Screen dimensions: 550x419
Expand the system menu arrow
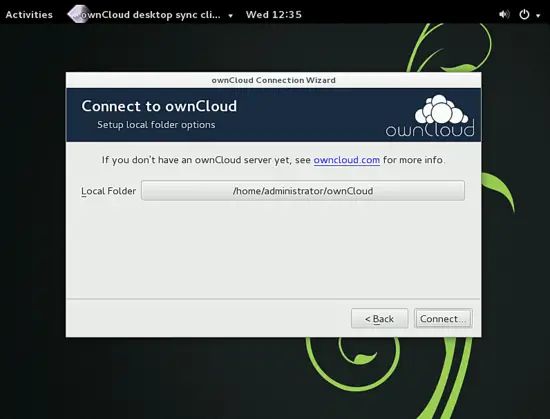[538, 15]
